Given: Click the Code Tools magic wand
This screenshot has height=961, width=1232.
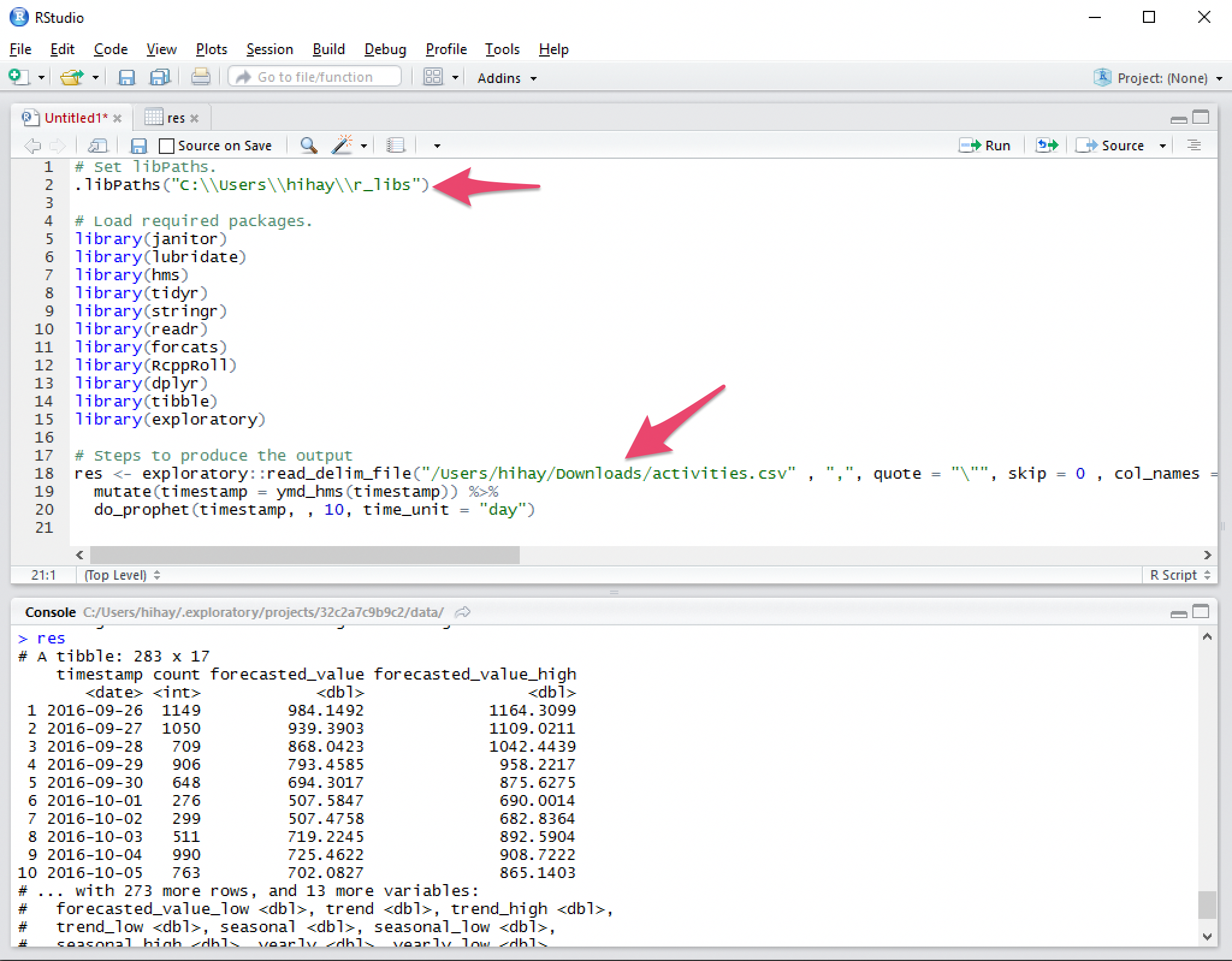Looking at the screenshot, I should (342, 145).
